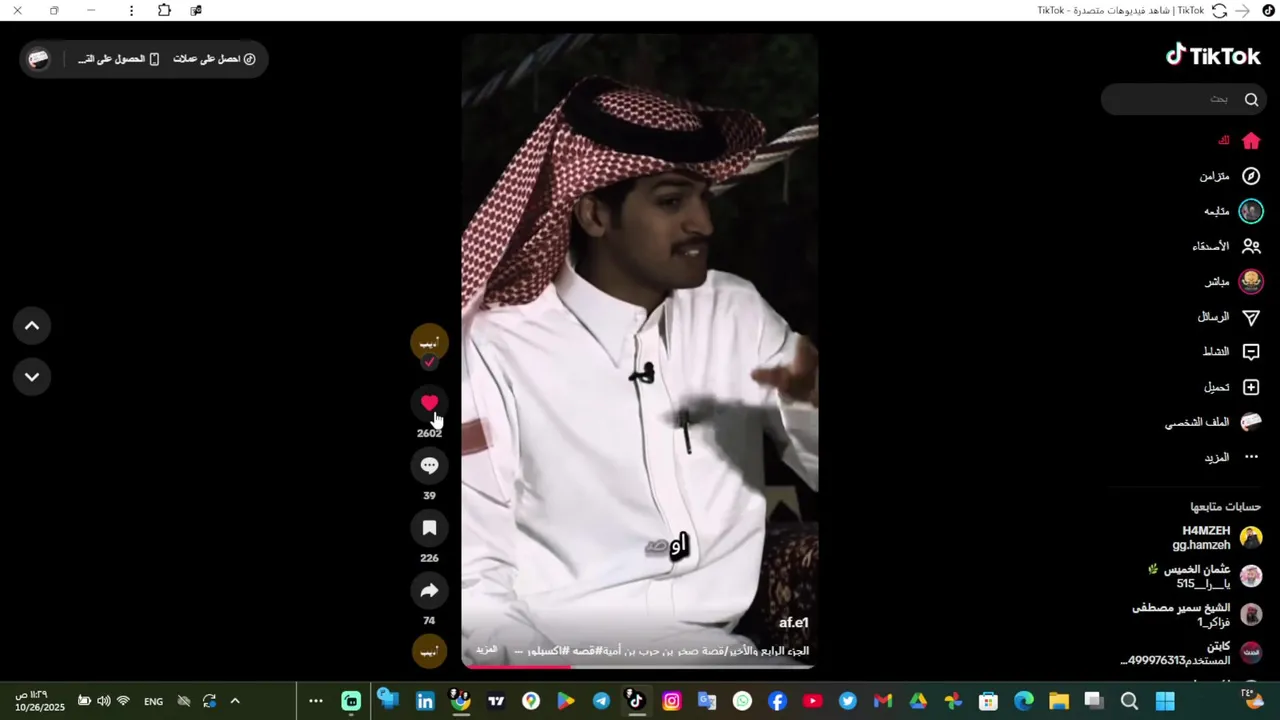Click the af.e1 username on the video
1280x720 pixels.
[x=794, y=623]
